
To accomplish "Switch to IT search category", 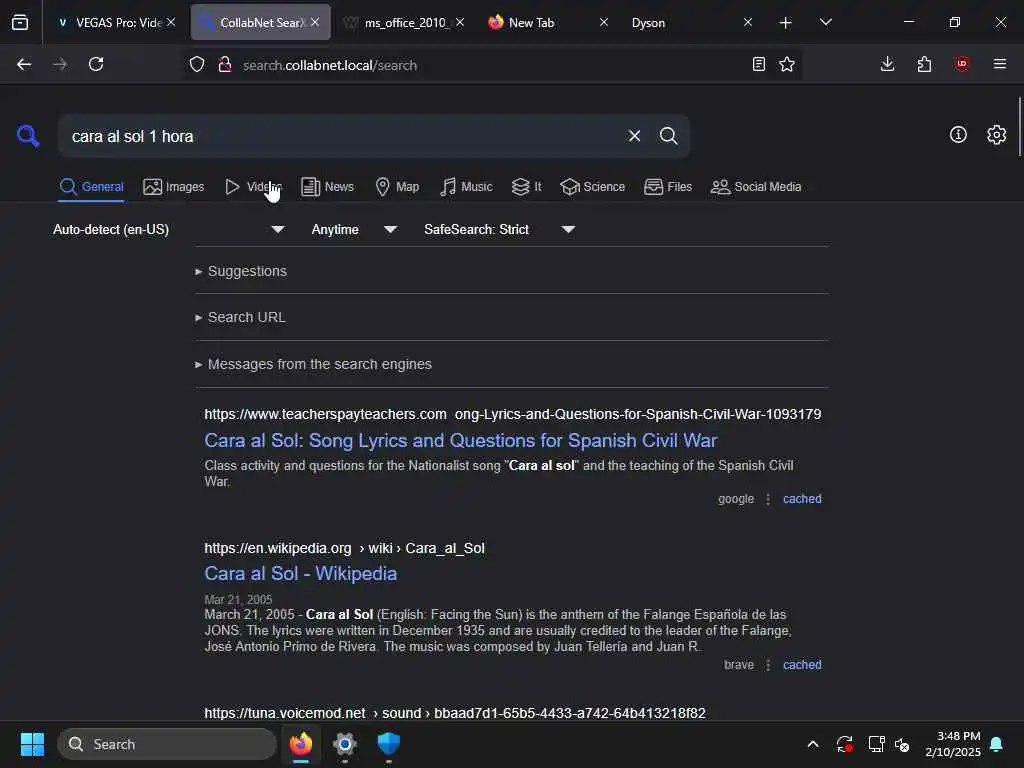I will 526,187.
